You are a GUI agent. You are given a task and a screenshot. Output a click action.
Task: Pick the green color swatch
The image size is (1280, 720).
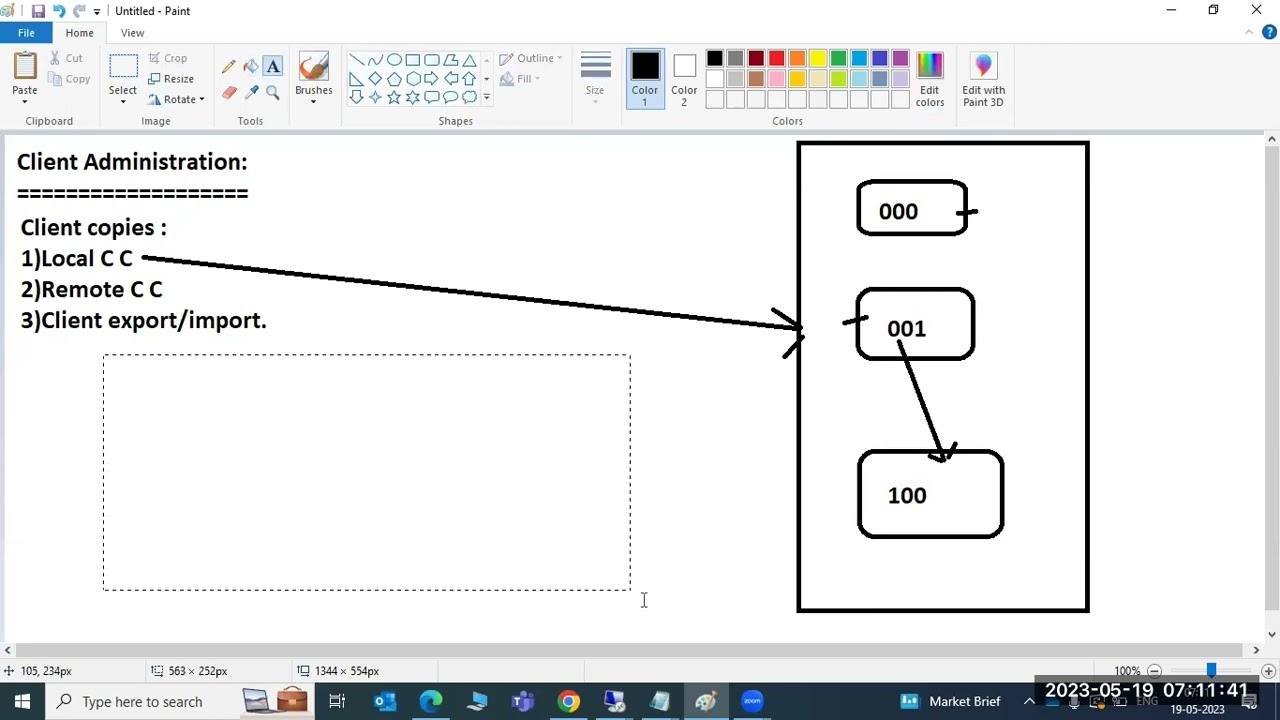[x=838, y=59]
